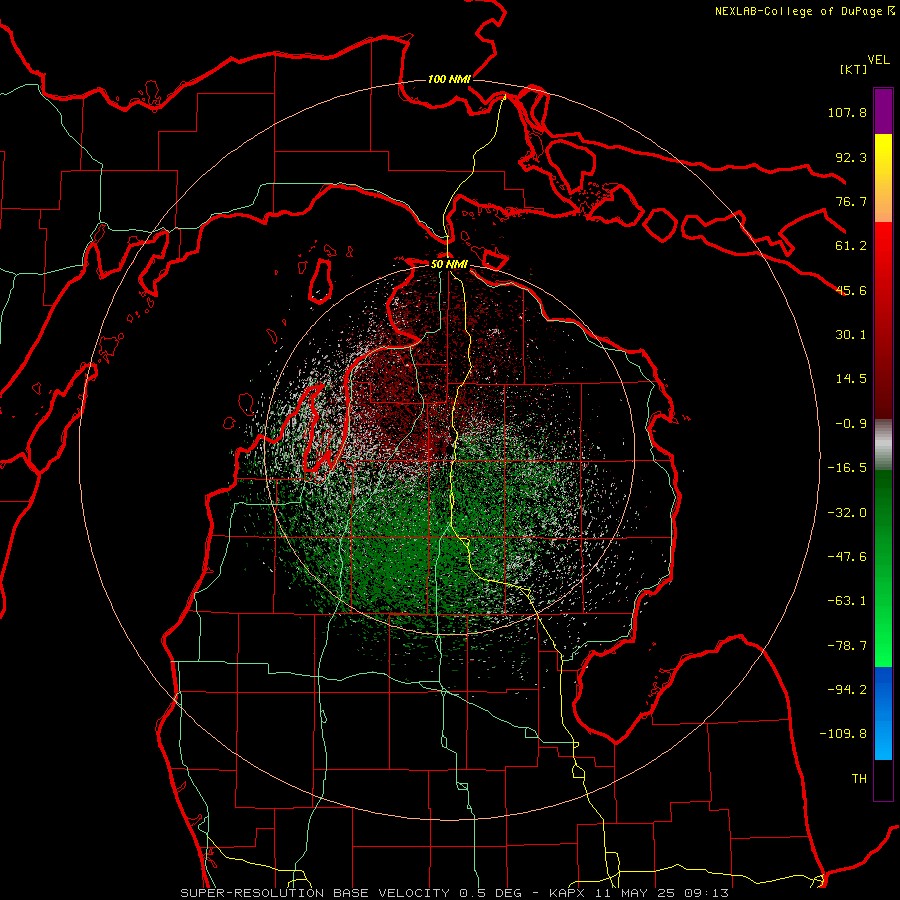Image resolution: width=900 pixels, height=900 pixels.
Task: Click the -63.1 legend value
Action: coord(847,601)
